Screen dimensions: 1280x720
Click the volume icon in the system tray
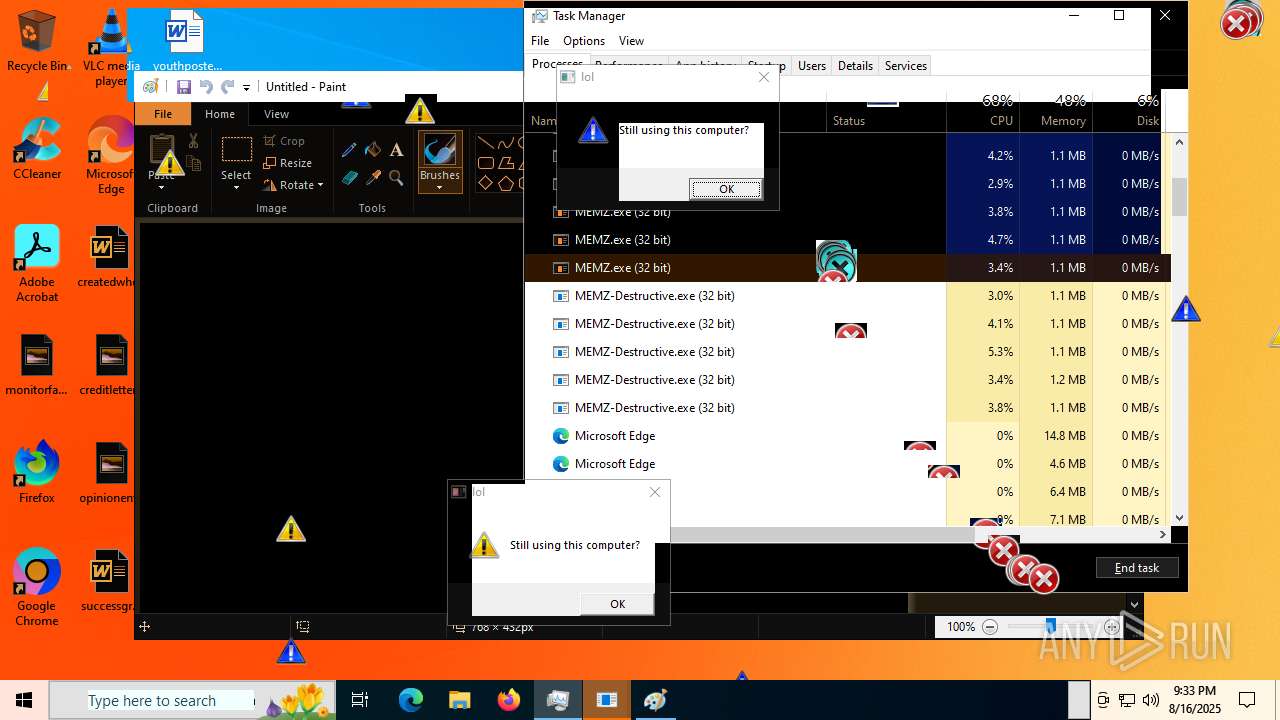(x=1151, y=700)
